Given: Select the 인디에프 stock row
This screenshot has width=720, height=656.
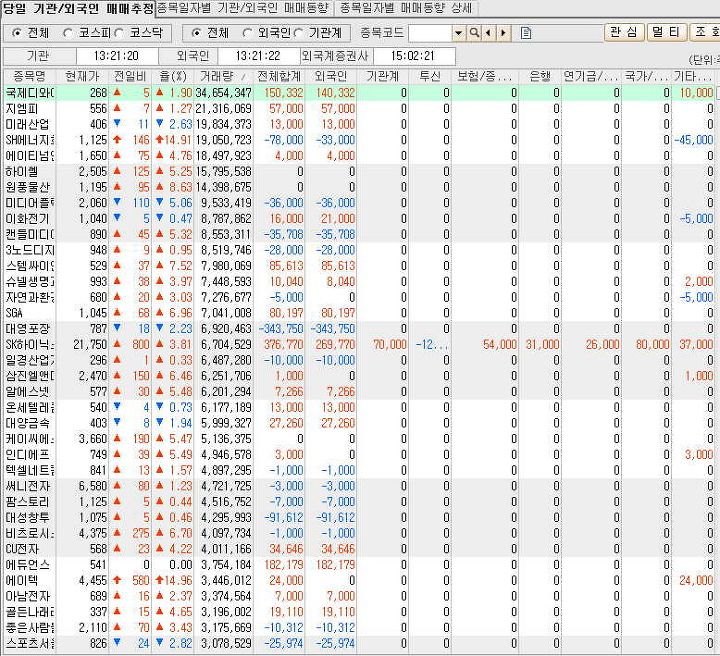Looking at the screenshot, I should [x=359, y=454].
